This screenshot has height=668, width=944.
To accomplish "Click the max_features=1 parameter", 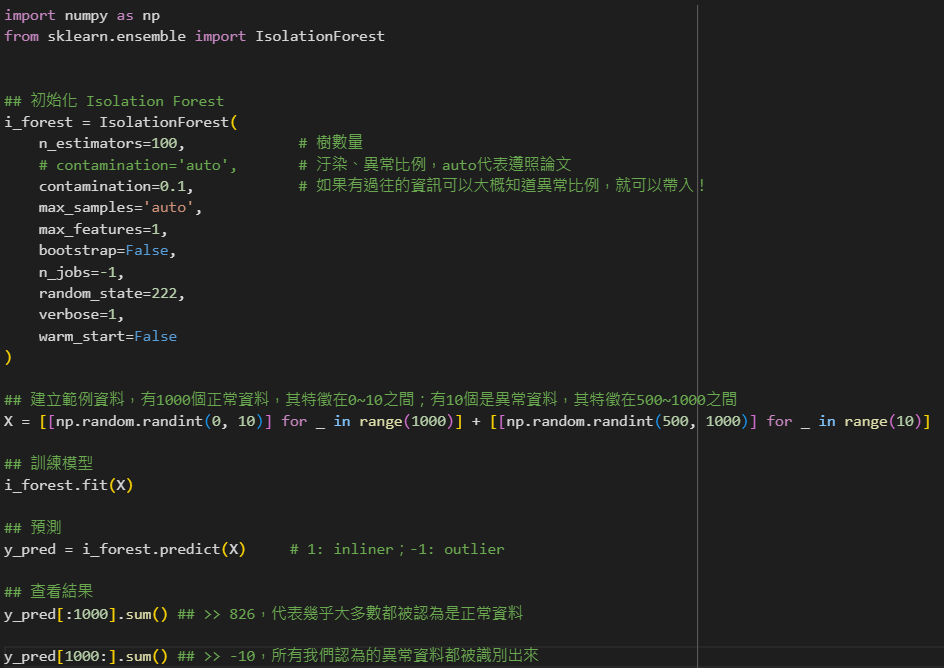I will tap(103, 229).
